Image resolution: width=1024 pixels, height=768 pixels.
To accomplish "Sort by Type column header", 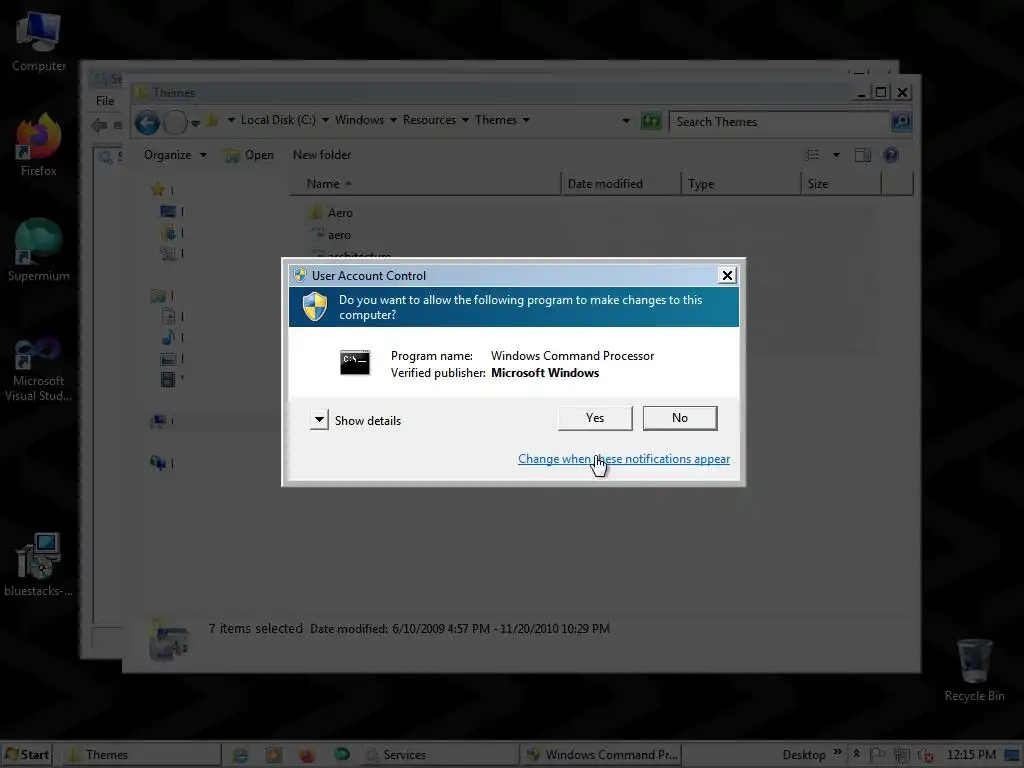I will tap(741, 184).
